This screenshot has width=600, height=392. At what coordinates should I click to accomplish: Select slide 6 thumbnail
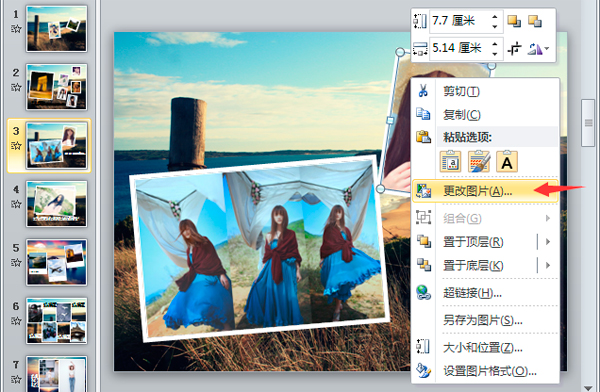tap(57, 321)
